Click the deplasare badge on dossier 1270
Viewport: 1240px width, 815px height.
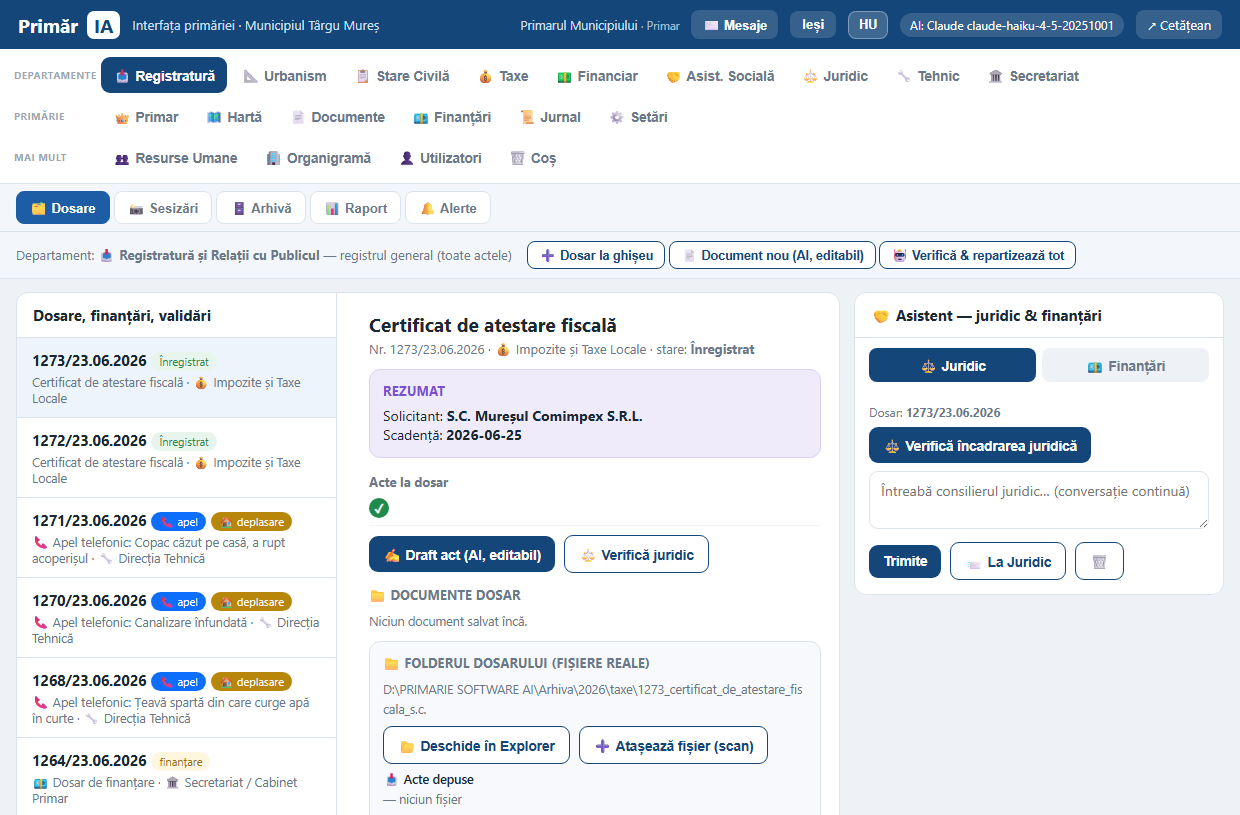pyautogui.click(x=251, y=601)
